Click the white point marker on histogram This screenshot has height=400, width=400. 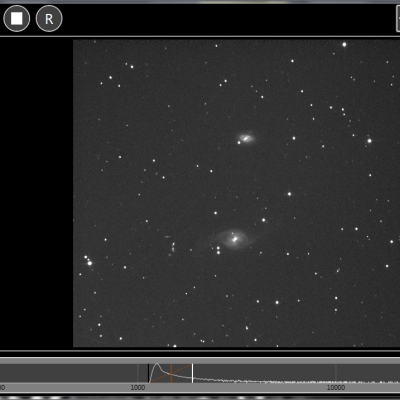(x=192, y=373)
